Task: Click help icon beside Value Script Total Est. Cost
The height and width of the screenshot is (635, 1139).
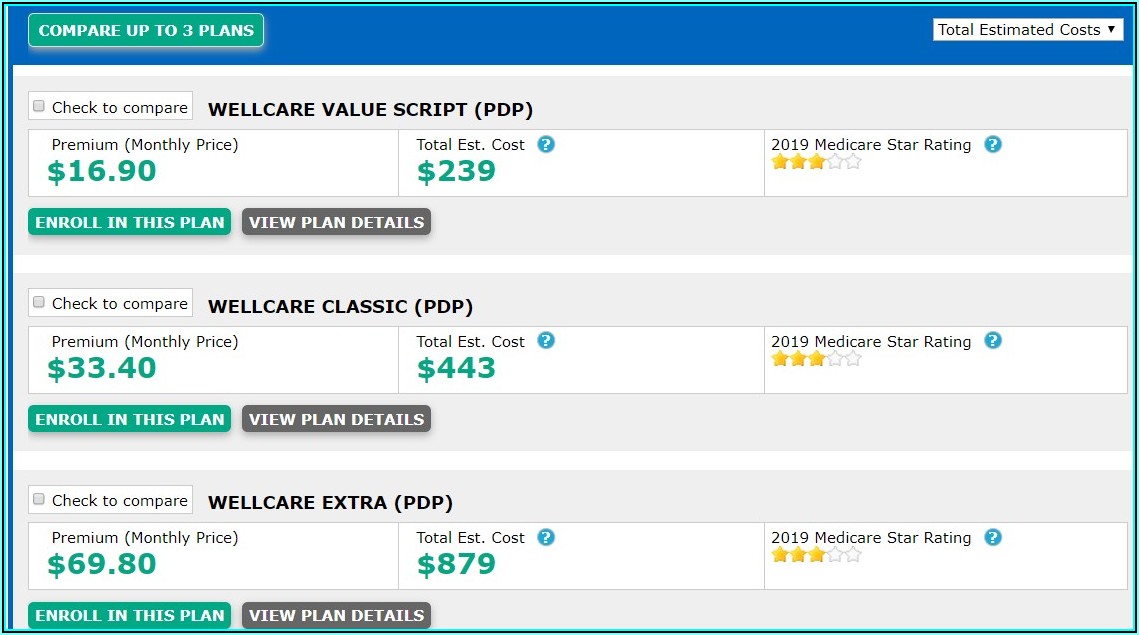Action: click(546, 144)
